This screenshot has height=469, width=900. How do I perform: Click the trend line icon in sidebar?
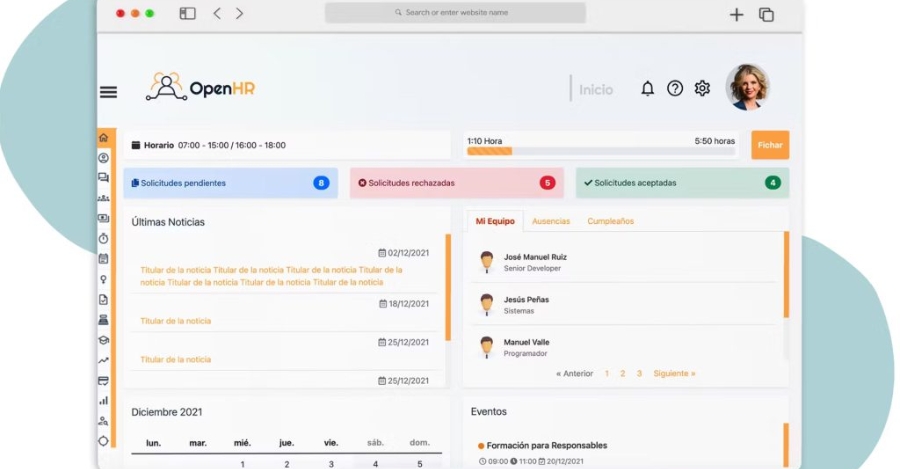(x=103, y=360)
